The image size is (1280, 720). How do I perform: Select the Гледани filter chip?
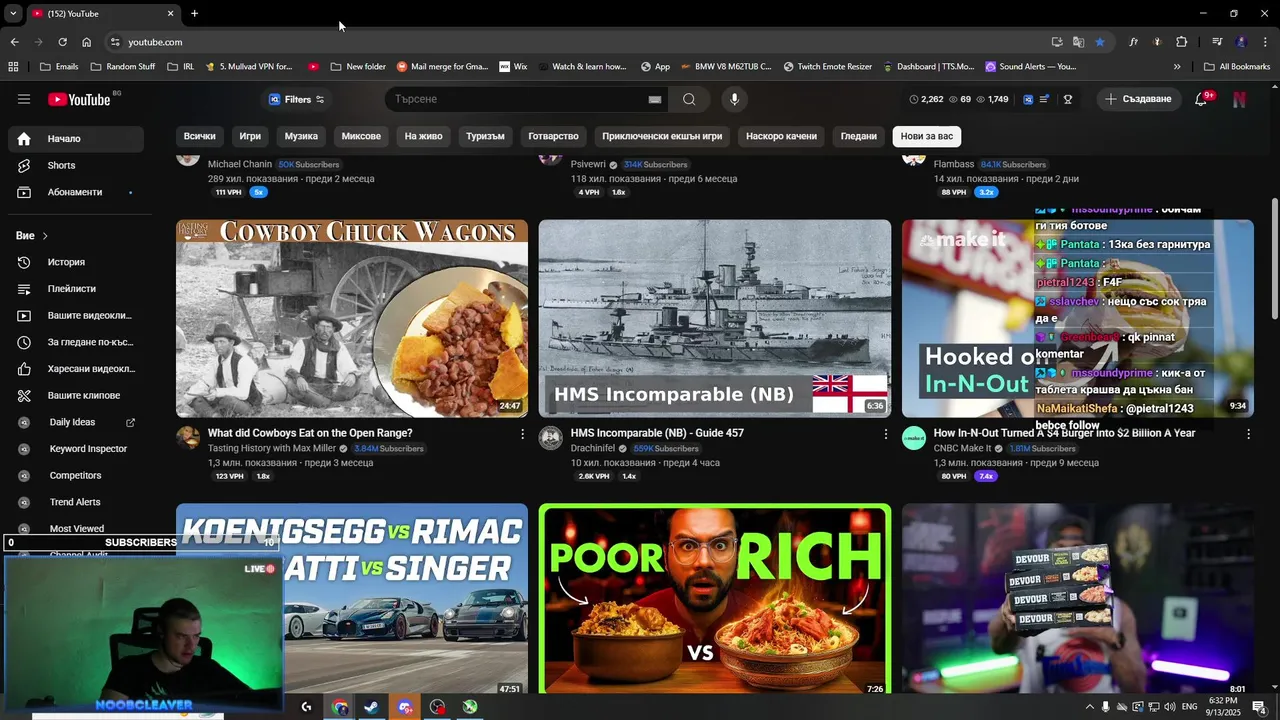pyautogui.click(x=858, y=136)
